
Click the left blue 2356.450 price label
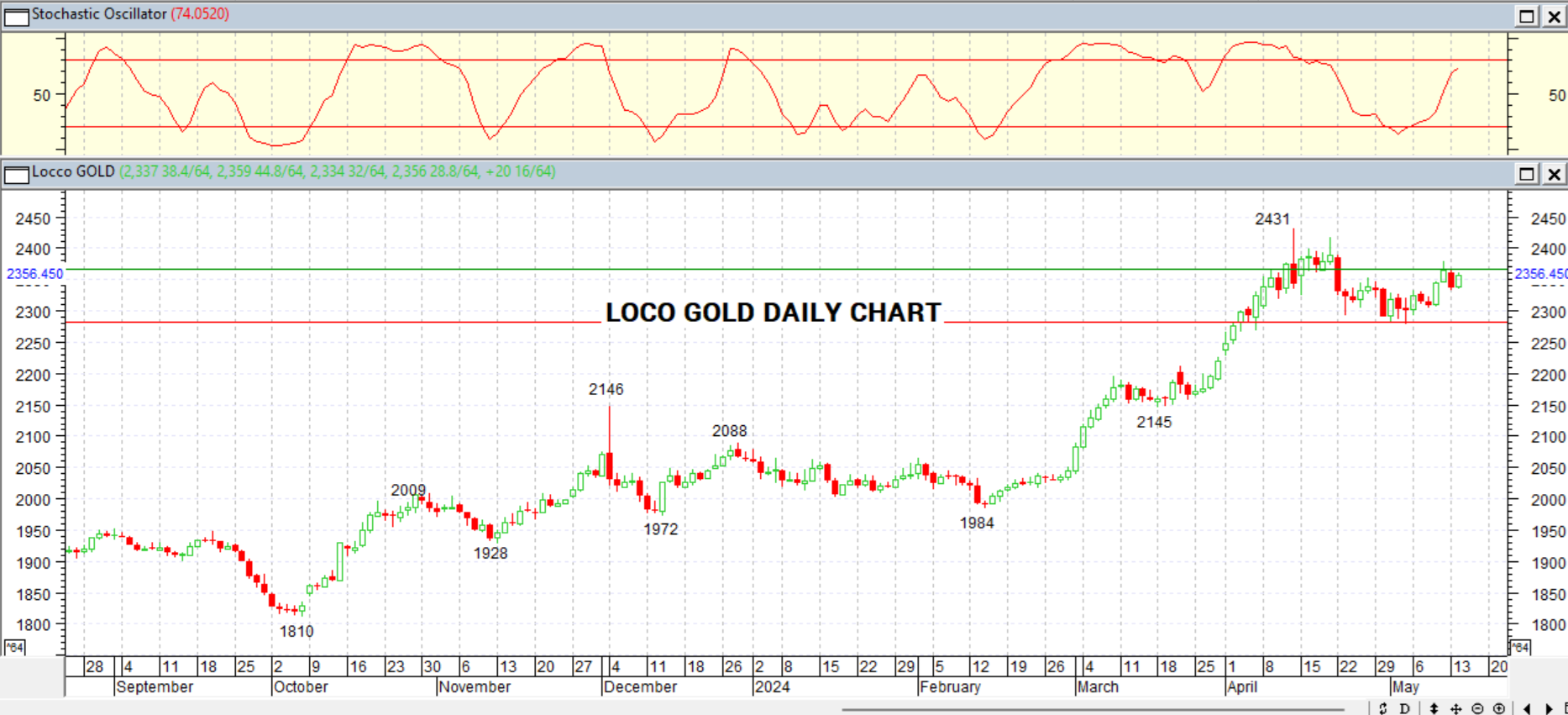34,274
